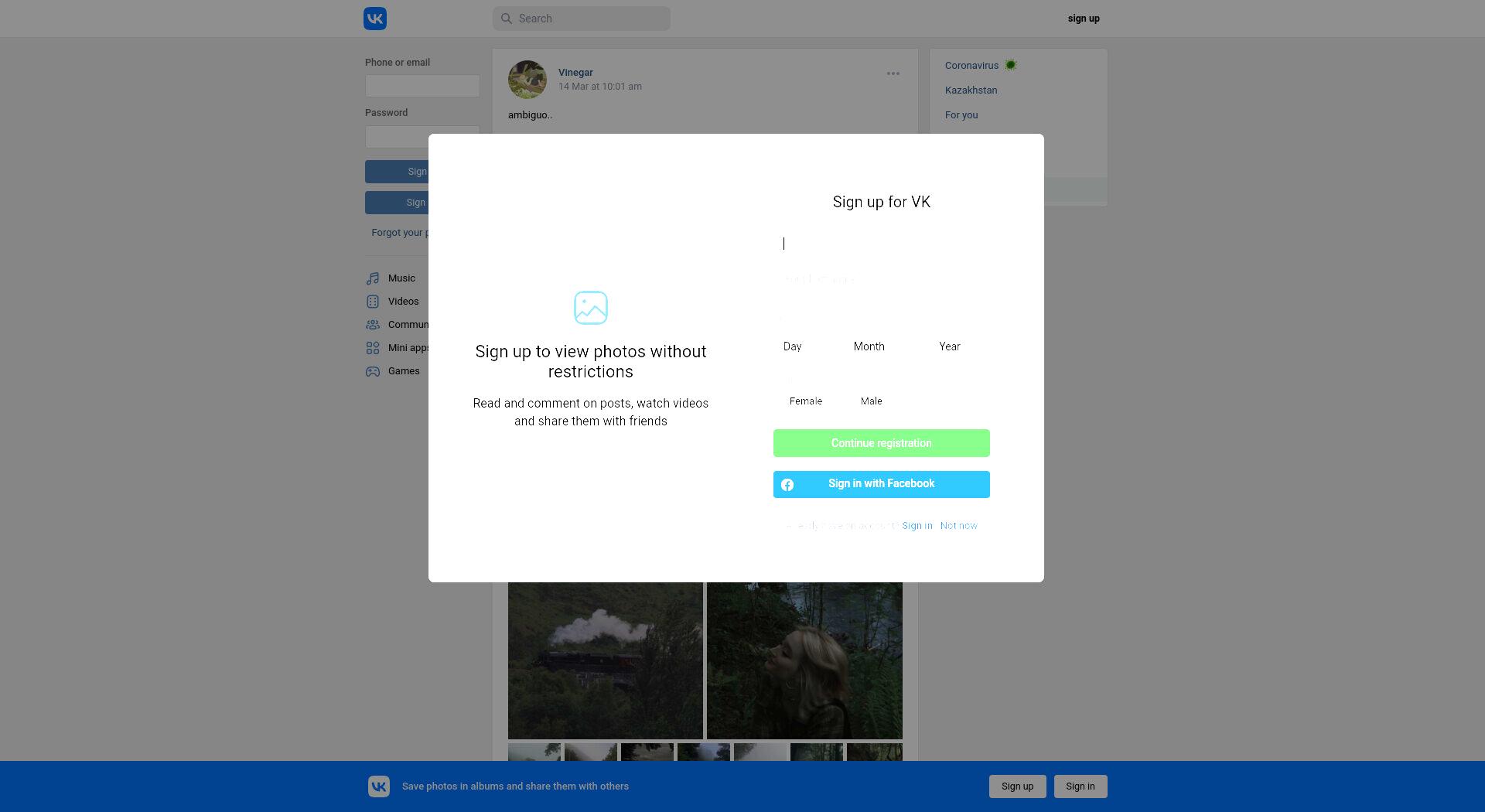Open Forgot your password link

pyautogui.click(x=399, y=233)
